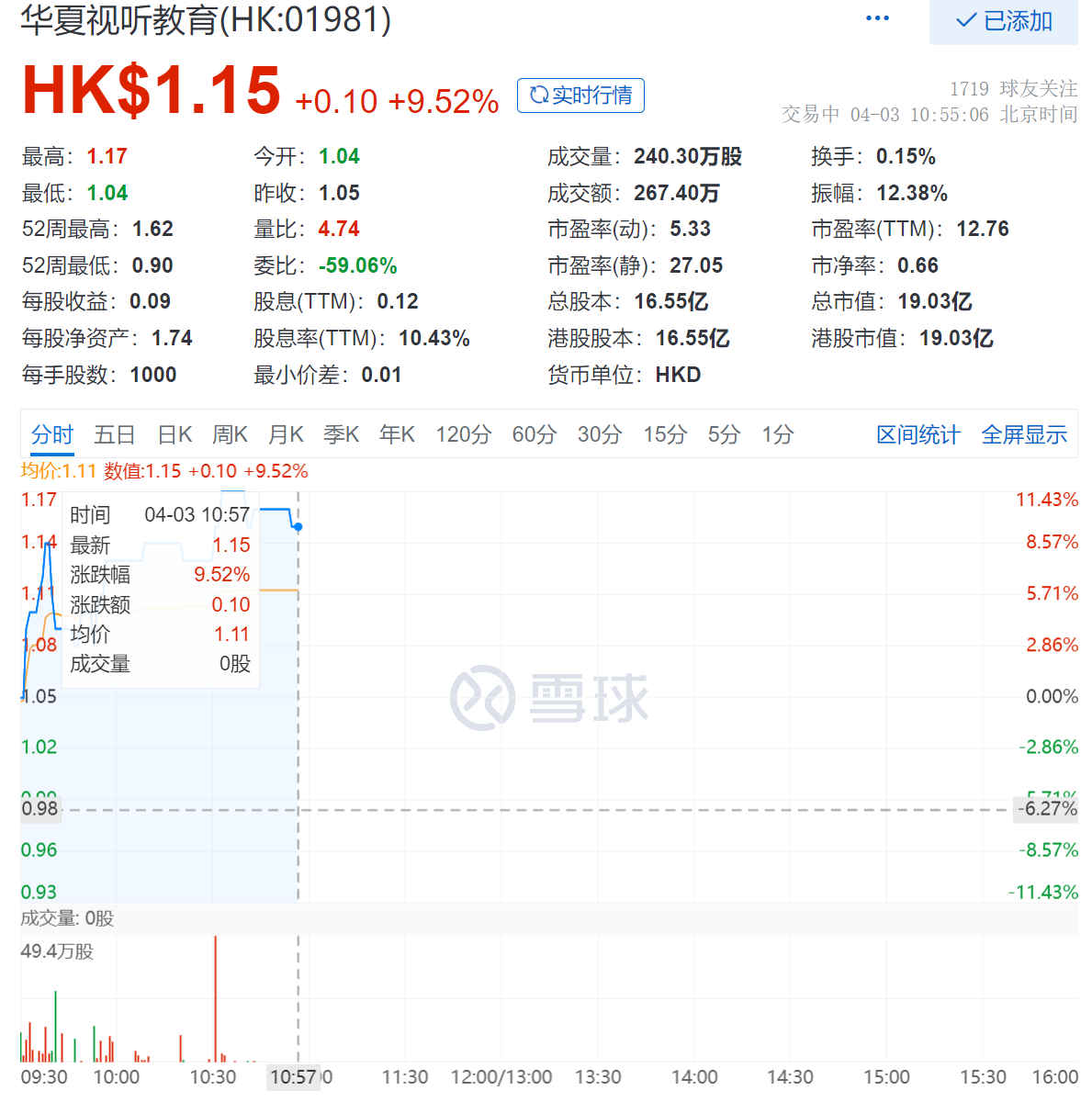Select the 季K chart tab
Viewport: 1092px width, 1102px height.
pos(341,434)
